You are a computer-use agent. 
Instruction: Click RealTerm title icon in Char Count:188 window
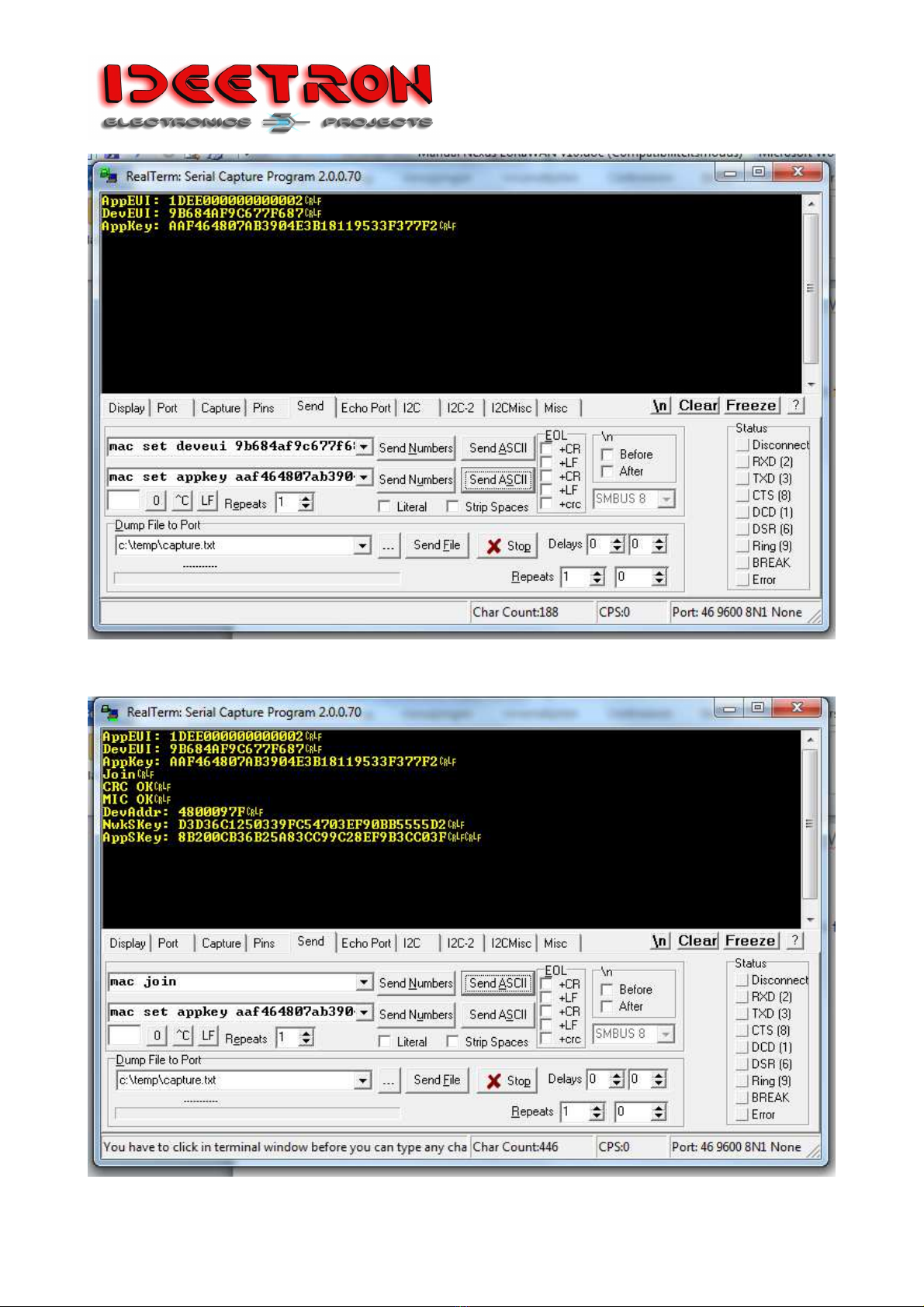tap(109, 176)
